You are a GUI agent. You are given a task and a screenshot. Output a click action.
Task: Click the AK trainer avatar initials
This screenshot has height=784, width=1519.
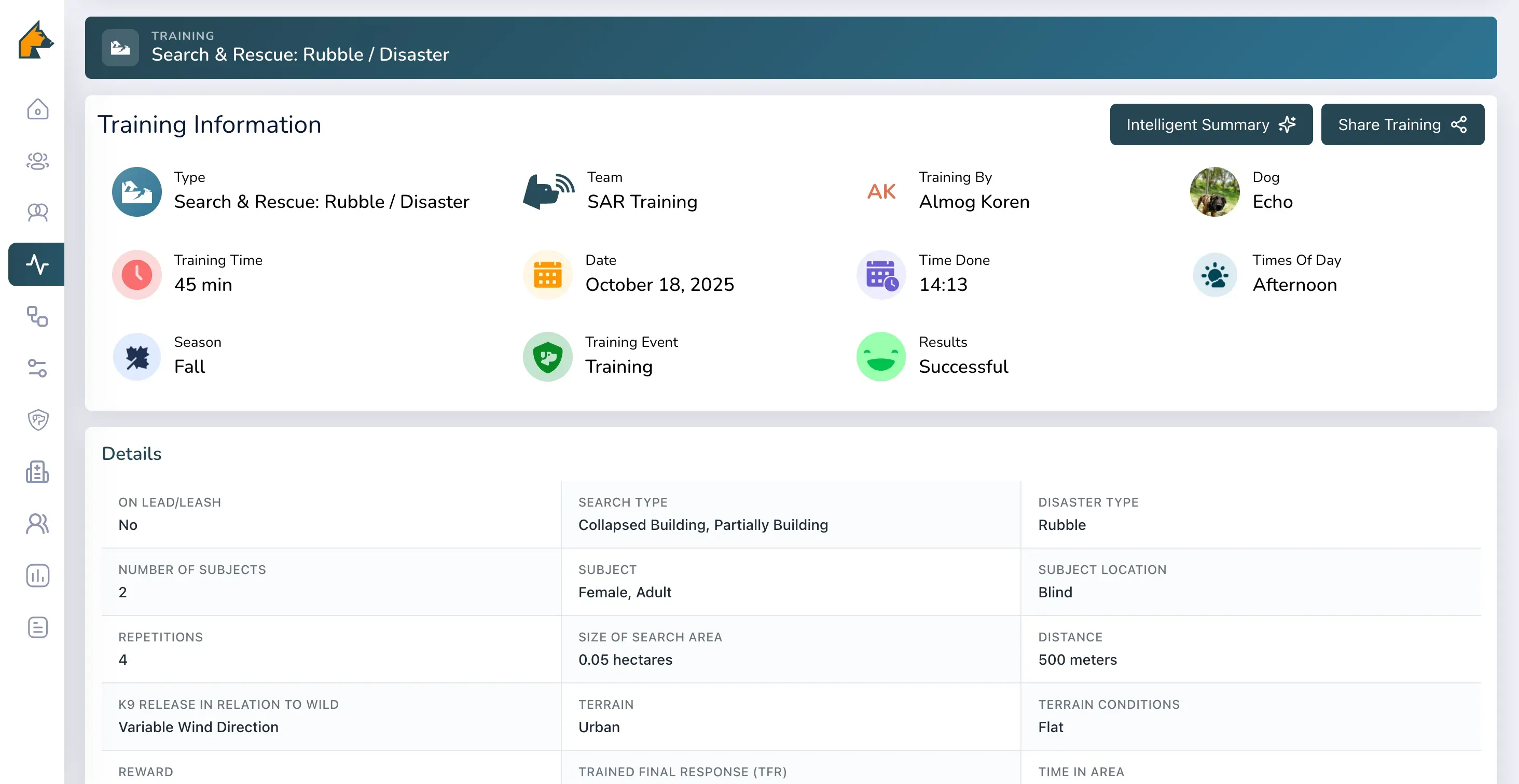coord(881,191)
